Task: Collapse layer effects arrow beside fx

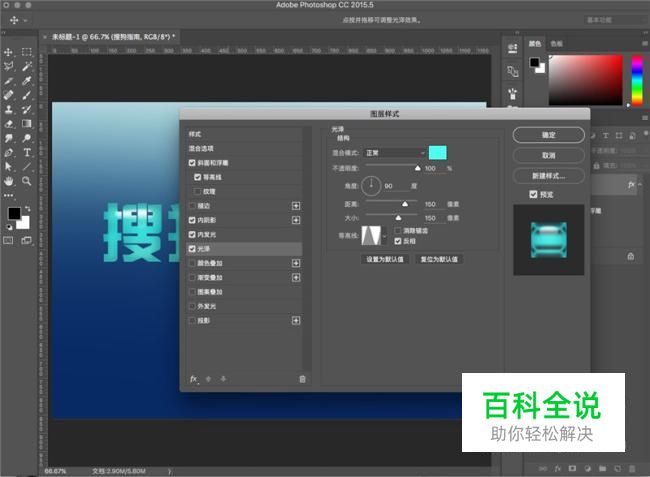Action: pyautogui.click(x=640, y=184)
